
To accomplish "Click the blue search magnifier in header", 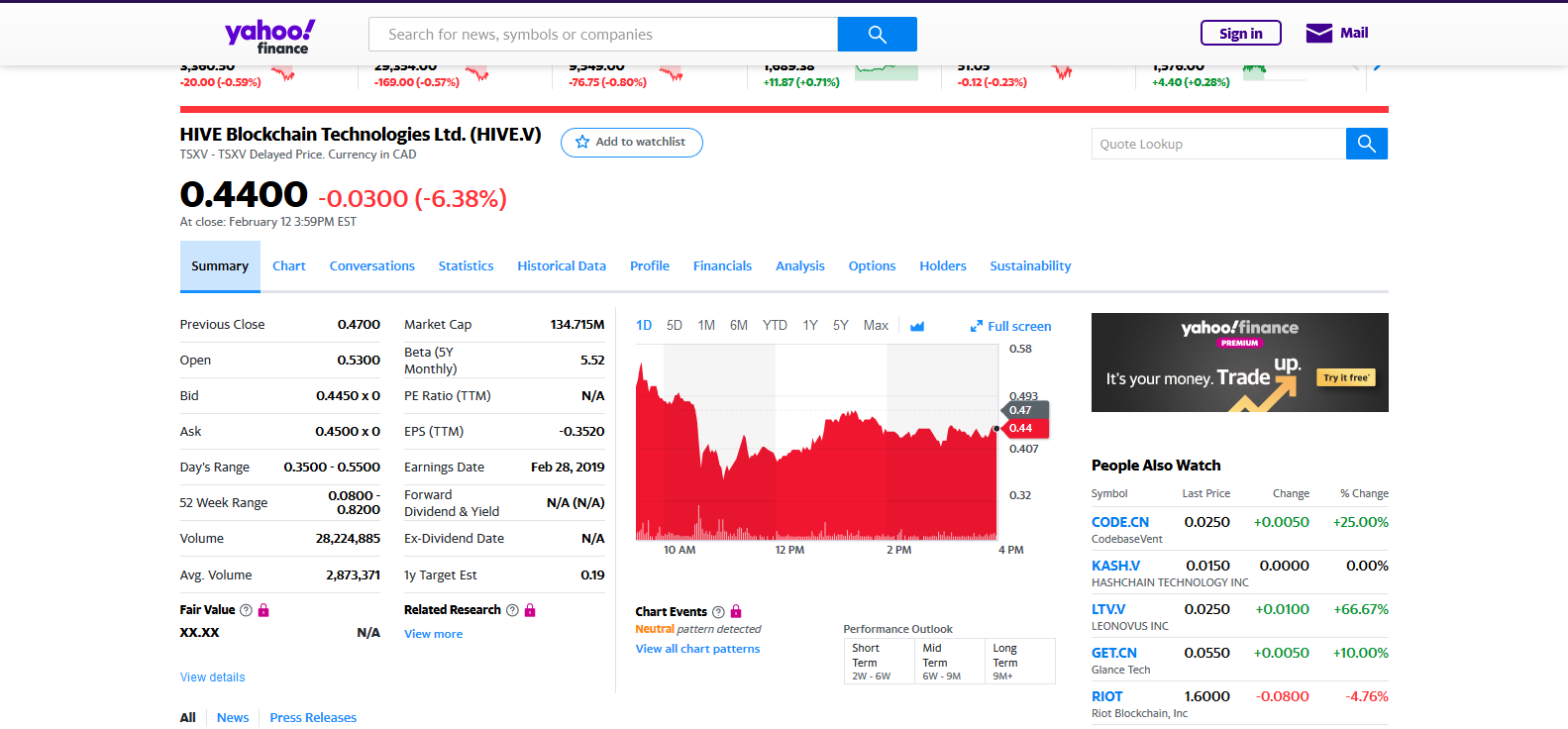I will point(877,35).
